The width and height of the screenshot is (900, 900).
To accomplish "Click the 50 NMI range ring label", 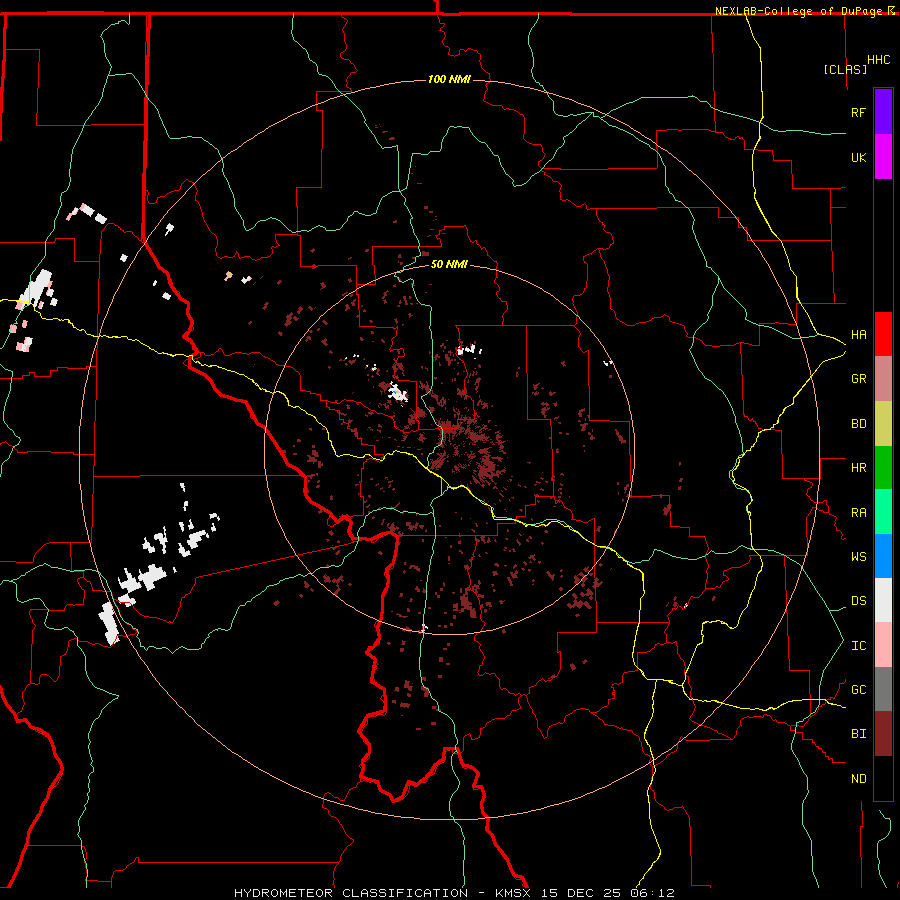I will (449, 264).
